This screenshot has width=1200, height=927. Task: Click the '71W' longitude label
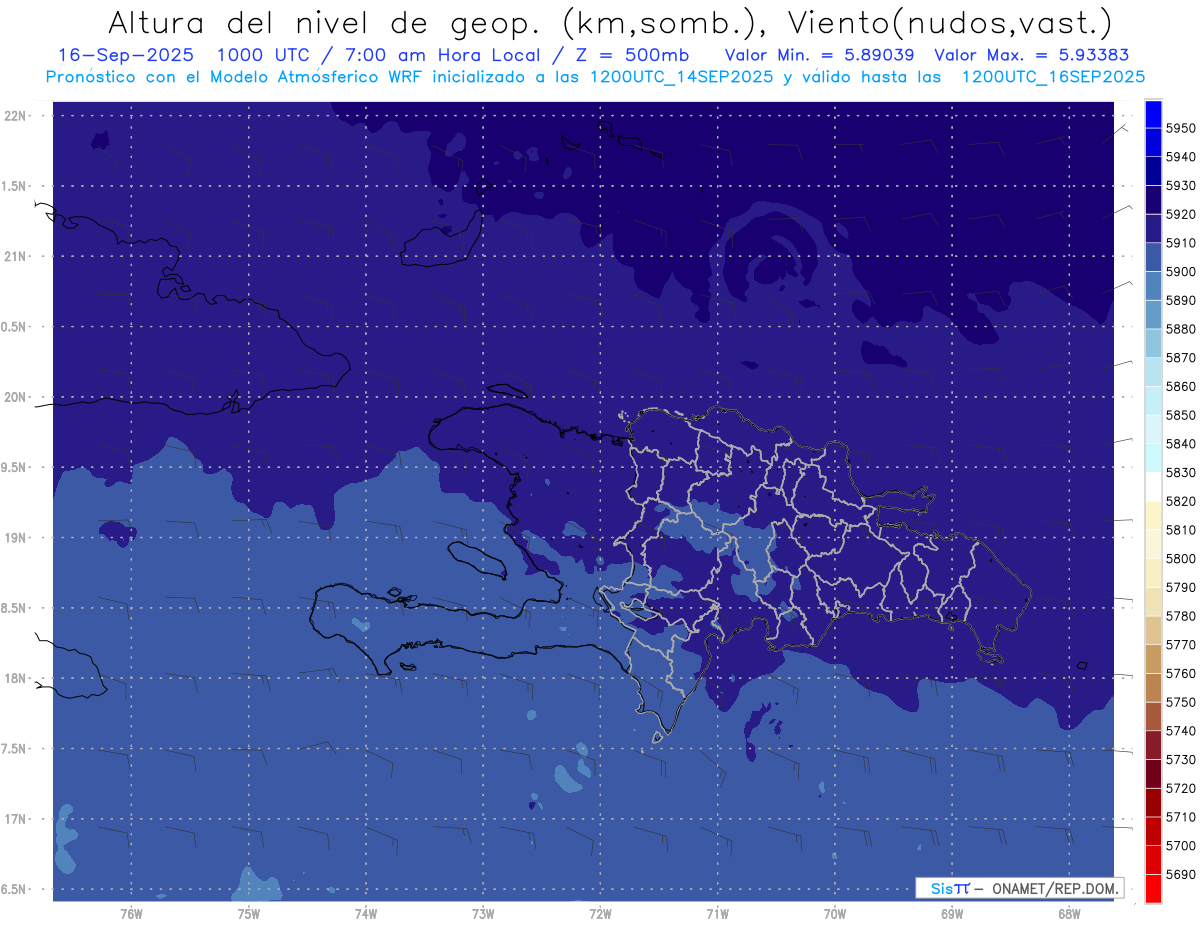coord(717,914)
